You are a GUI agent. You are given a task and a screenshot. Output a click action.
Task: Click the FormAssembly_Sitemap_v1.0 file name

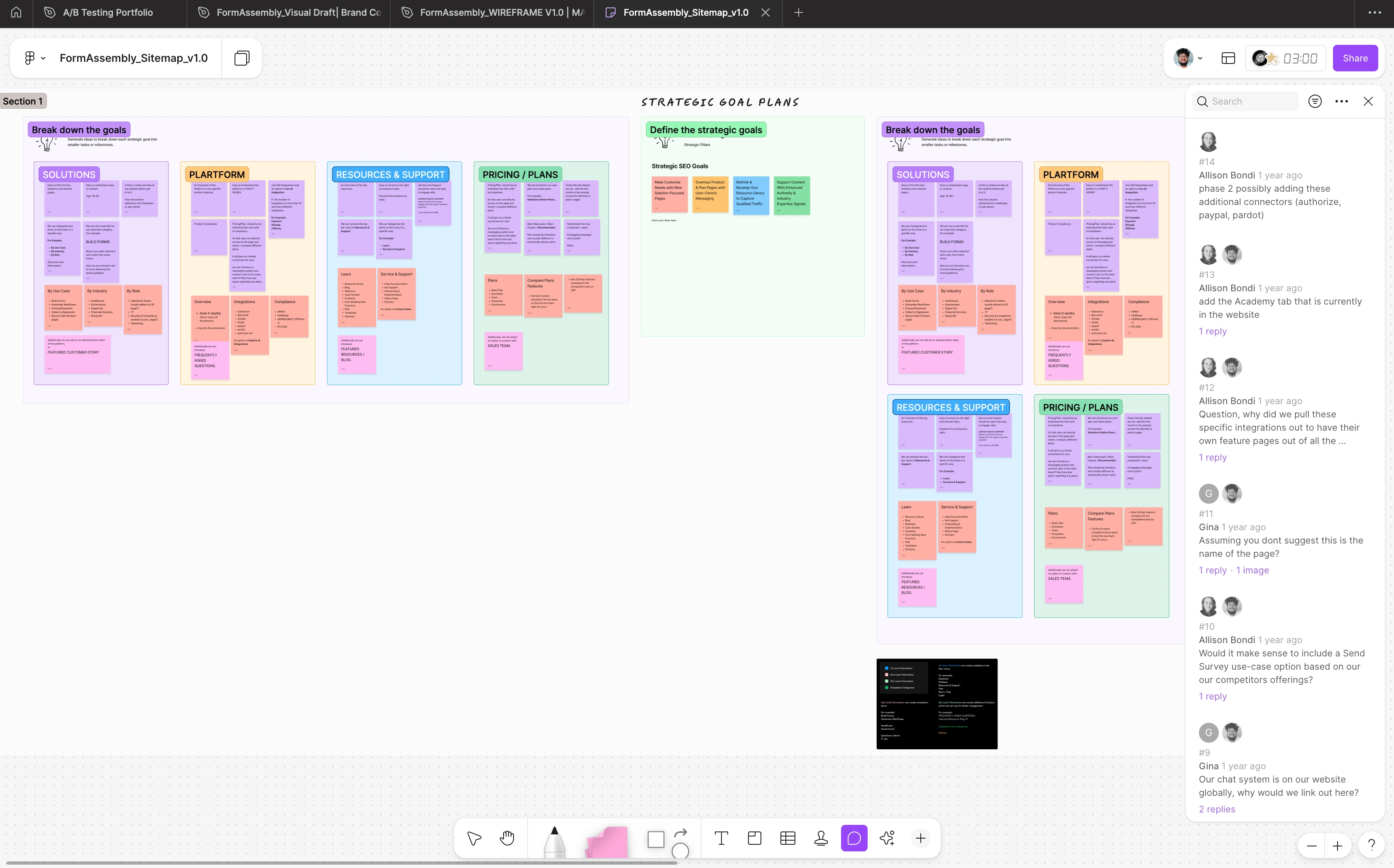coord(134,58)
